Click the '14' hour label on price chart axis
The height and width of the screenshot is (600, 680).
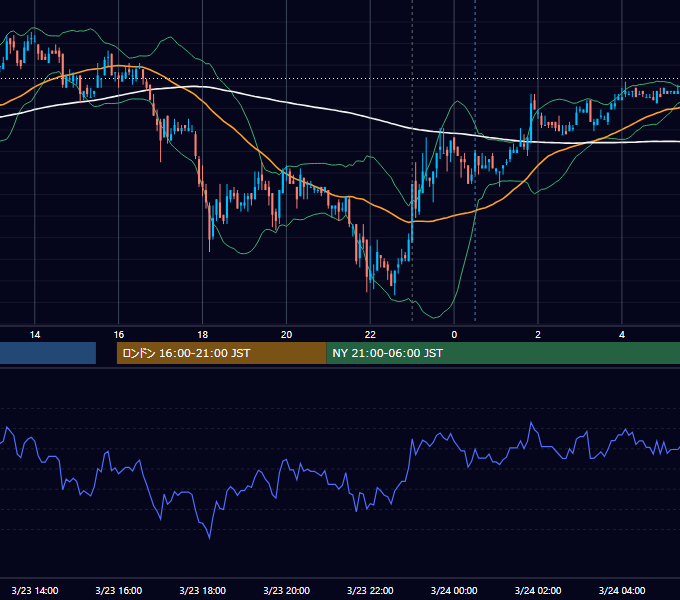pos(35,335)
